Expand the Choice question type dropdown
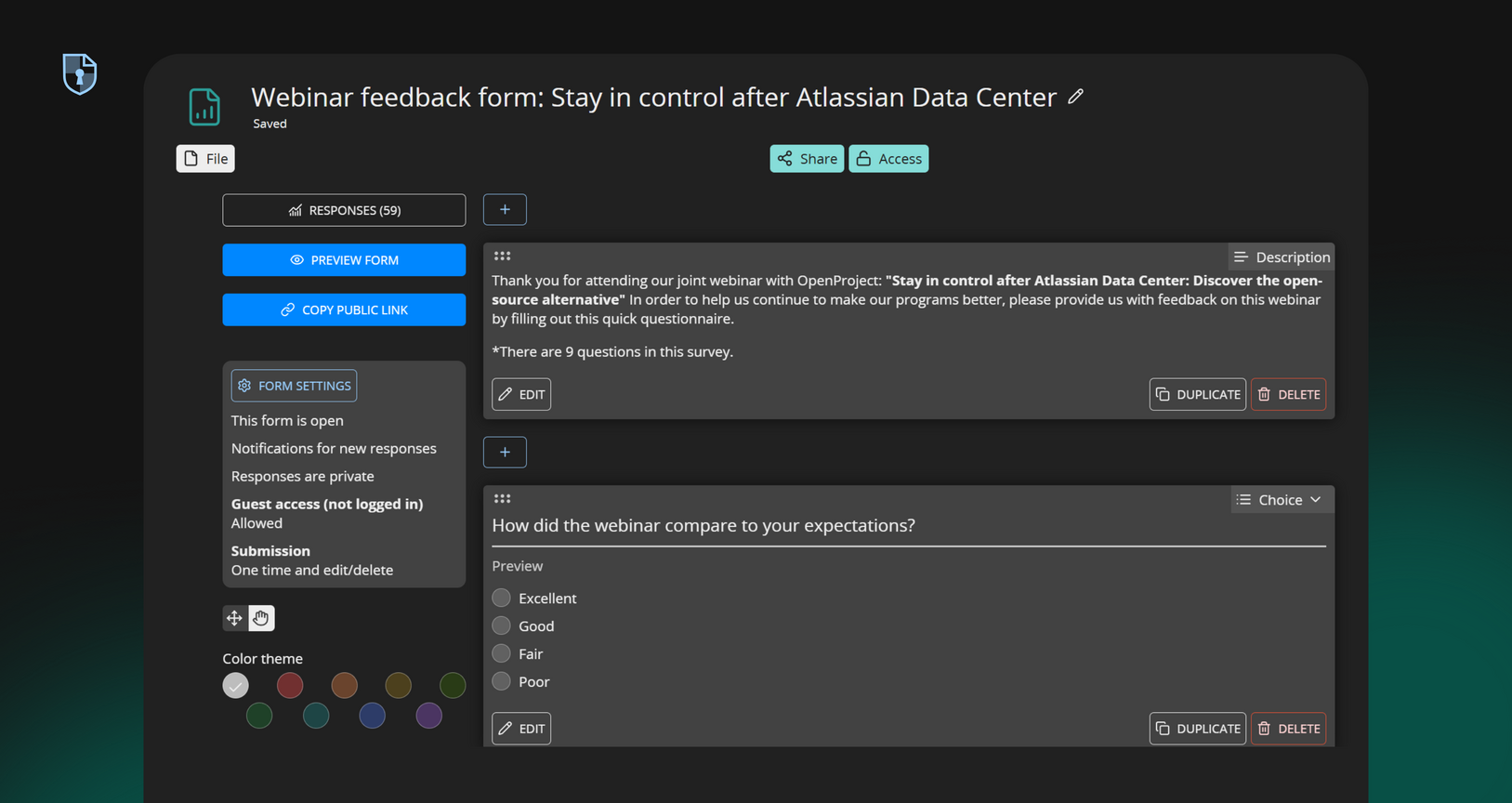1512x803 pixels. tap(1280, 500)
